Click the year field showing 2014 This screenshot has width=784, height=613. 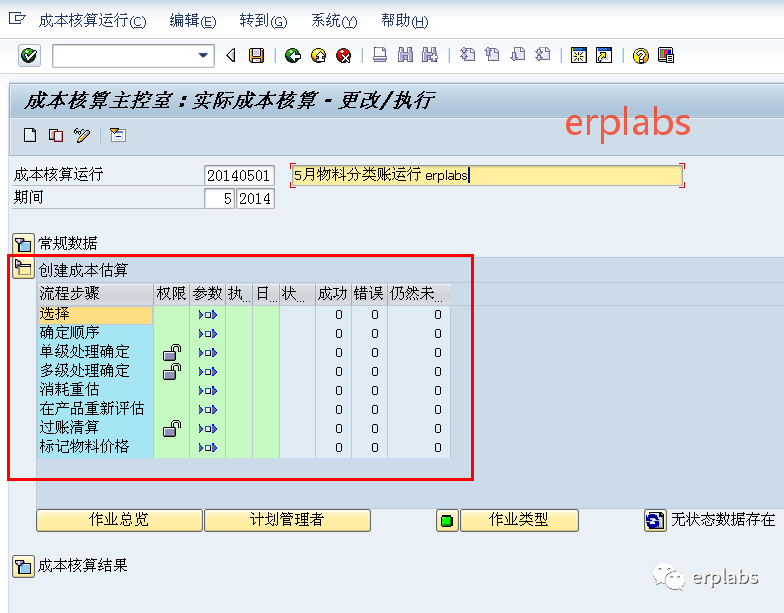255,198
